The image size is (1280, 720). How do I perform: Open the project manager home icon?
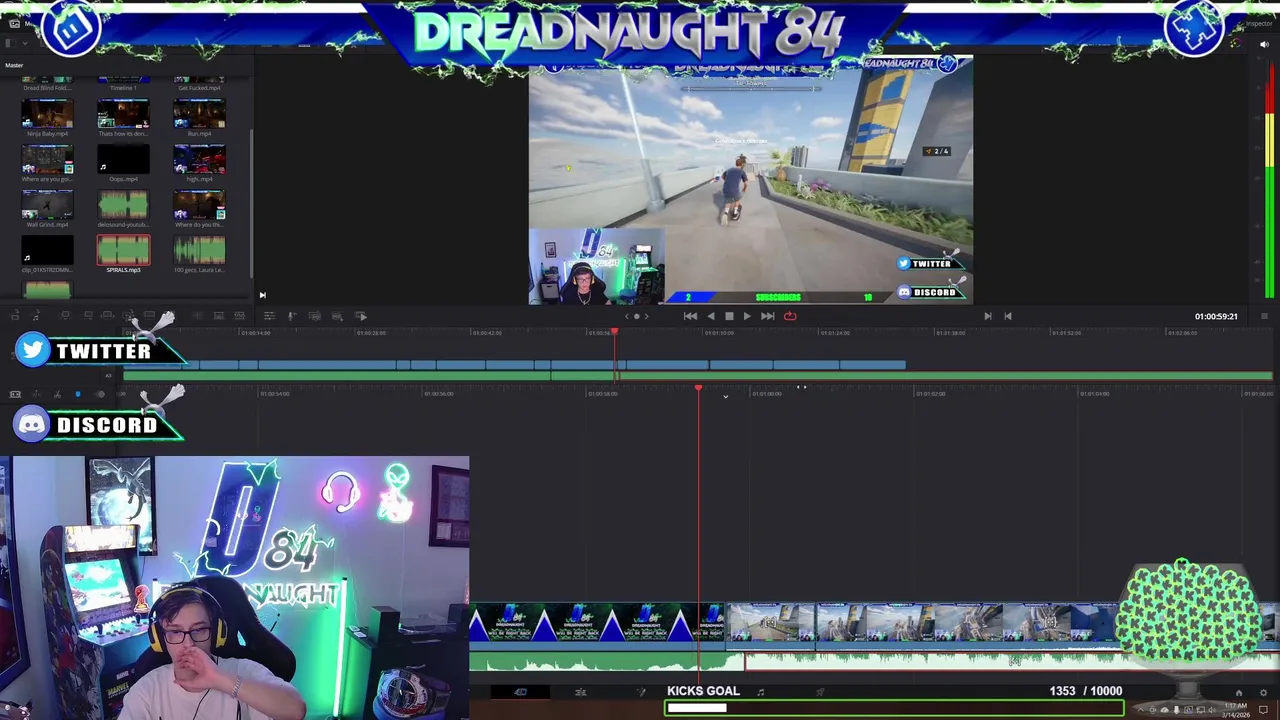coord(1239,693)
